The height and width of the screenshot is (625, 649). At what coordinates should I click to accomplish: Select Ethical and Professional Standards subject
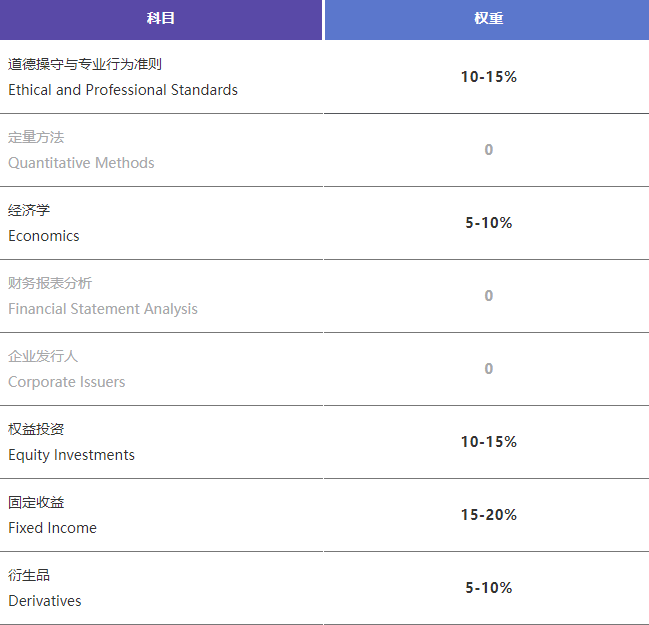(123, 90)
